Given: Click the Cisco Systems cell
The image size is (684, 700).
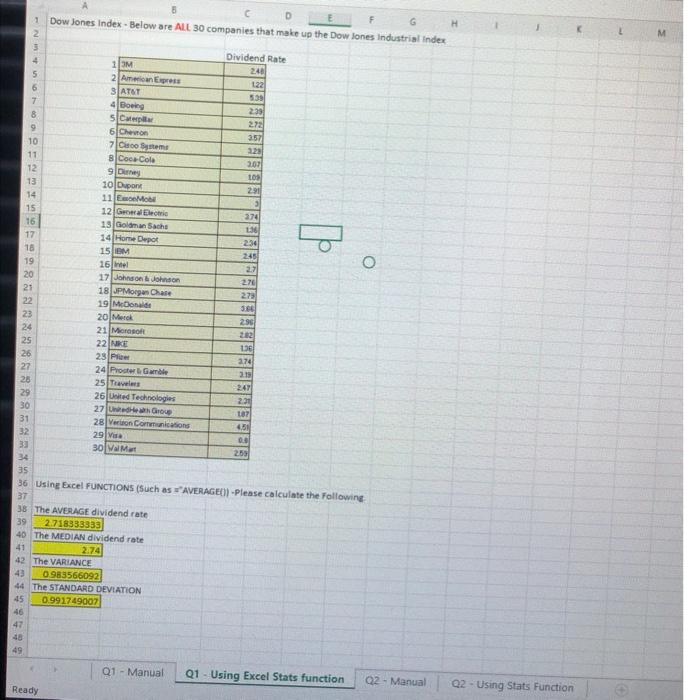Looking at the screenshot, I should [169, 146].
